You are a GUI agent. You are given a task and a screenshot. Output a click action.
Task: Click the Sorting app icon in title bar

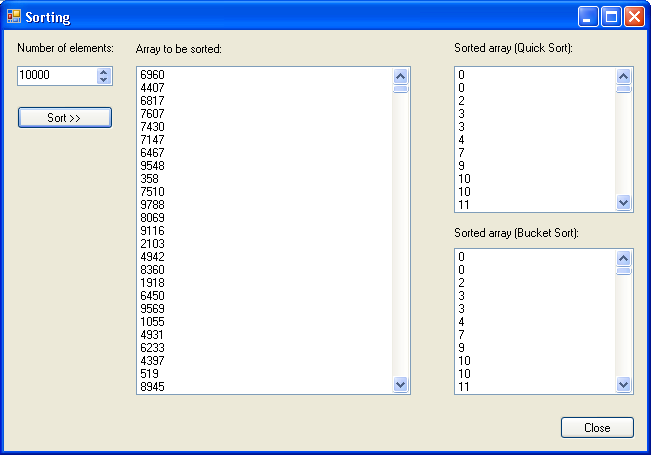(x=14, y=16)
